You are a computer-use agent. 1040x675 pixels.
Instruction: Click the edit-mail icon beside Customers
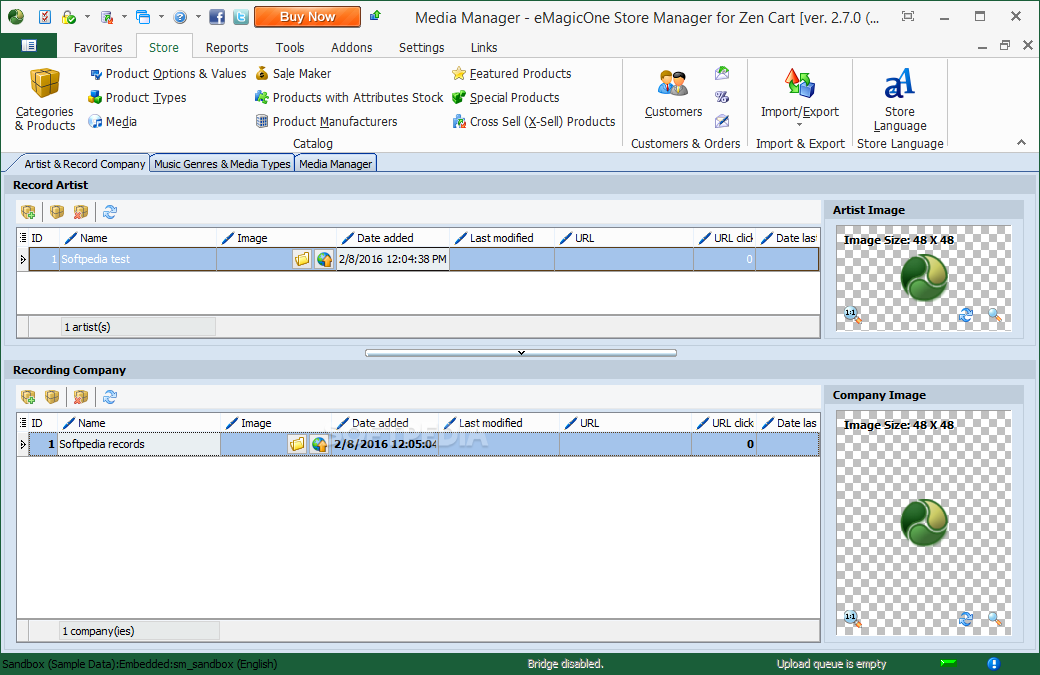[x=722, y=121]
